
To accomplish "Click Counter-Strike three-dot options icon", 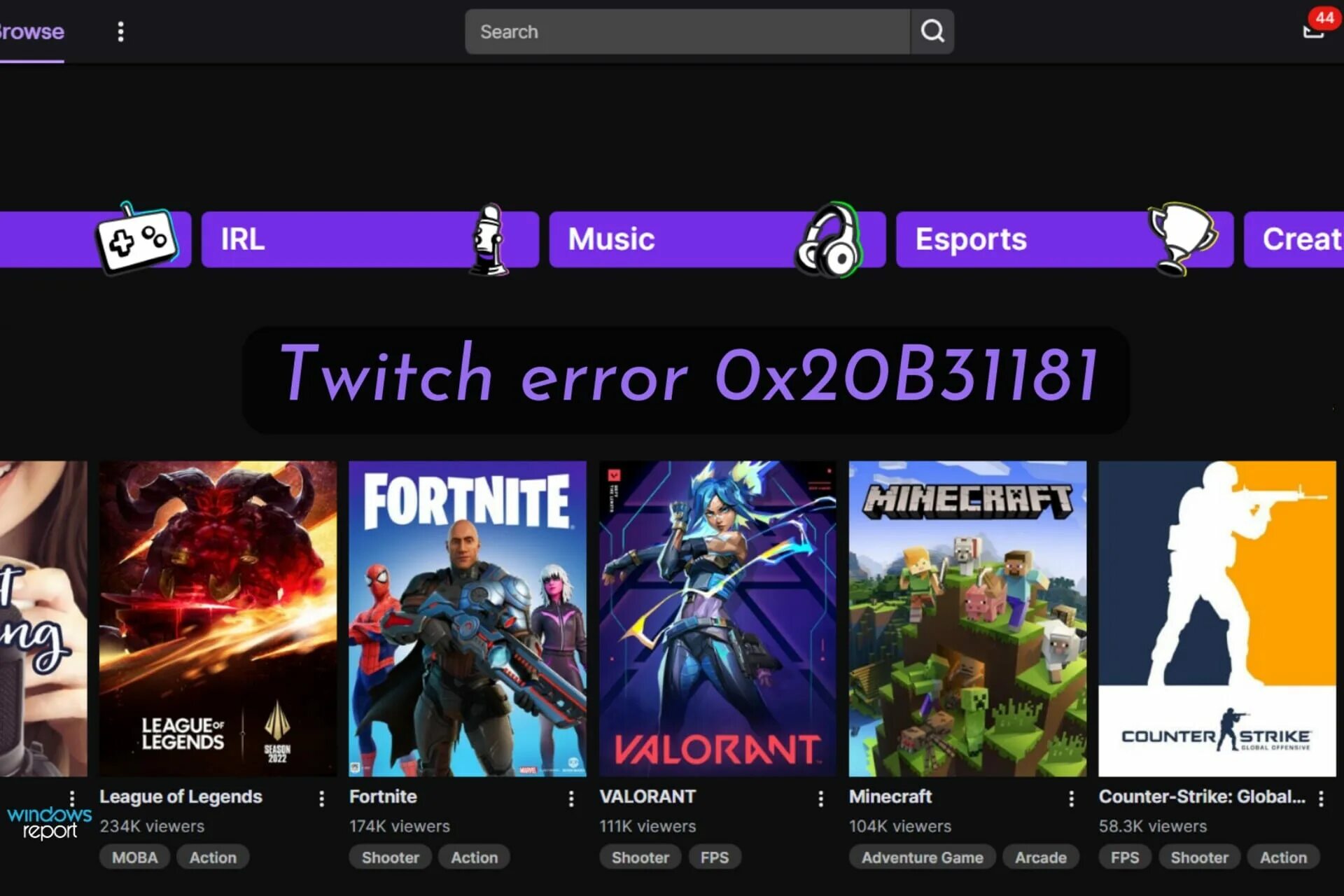I will [1321, 799].
